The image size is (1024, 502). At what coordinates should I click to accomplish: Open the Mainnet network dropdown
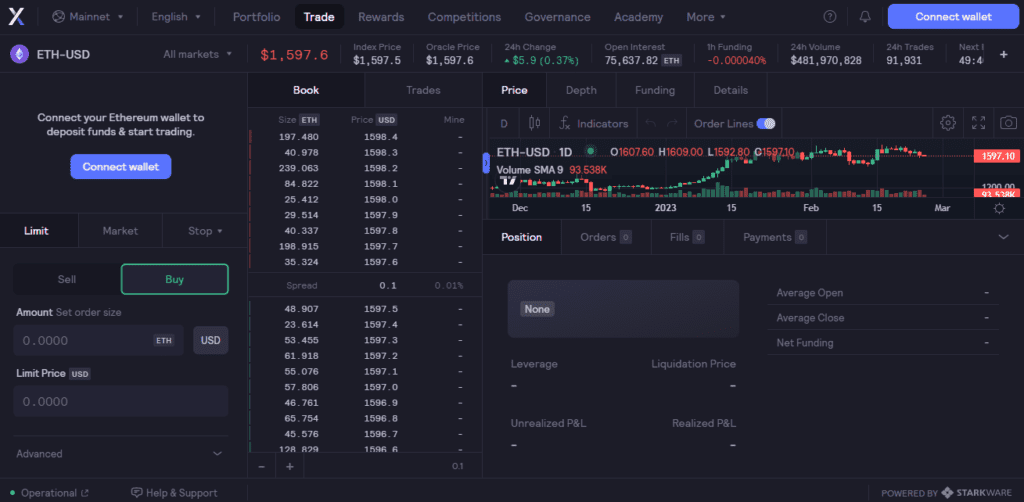(88, 17)
